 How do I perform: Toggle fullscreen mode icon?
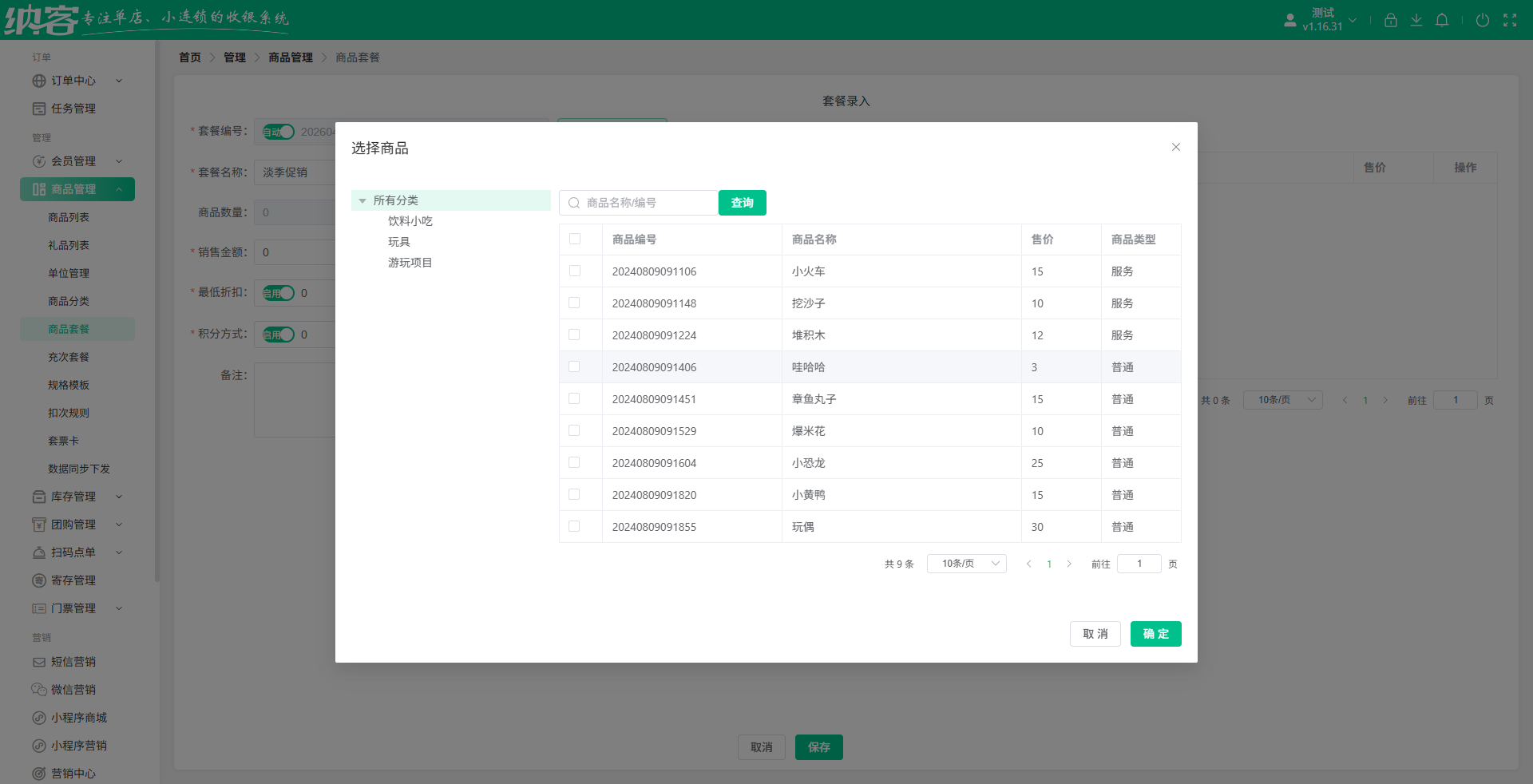click(x=1509, y=21)
